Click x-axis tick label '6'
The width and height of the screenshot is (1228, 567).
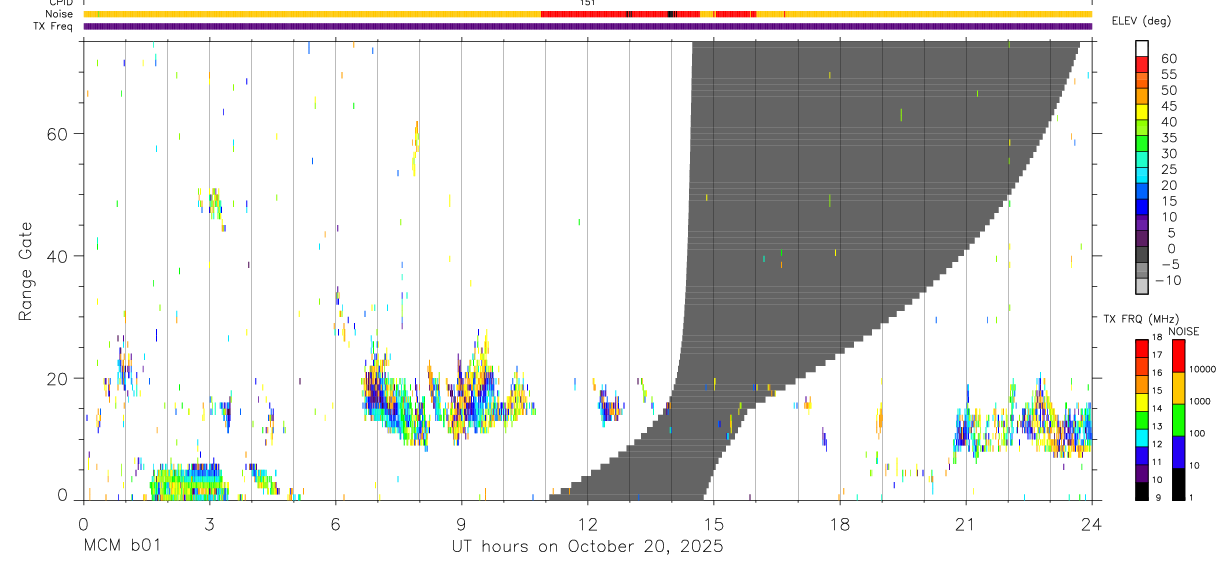tap(335, 523)
